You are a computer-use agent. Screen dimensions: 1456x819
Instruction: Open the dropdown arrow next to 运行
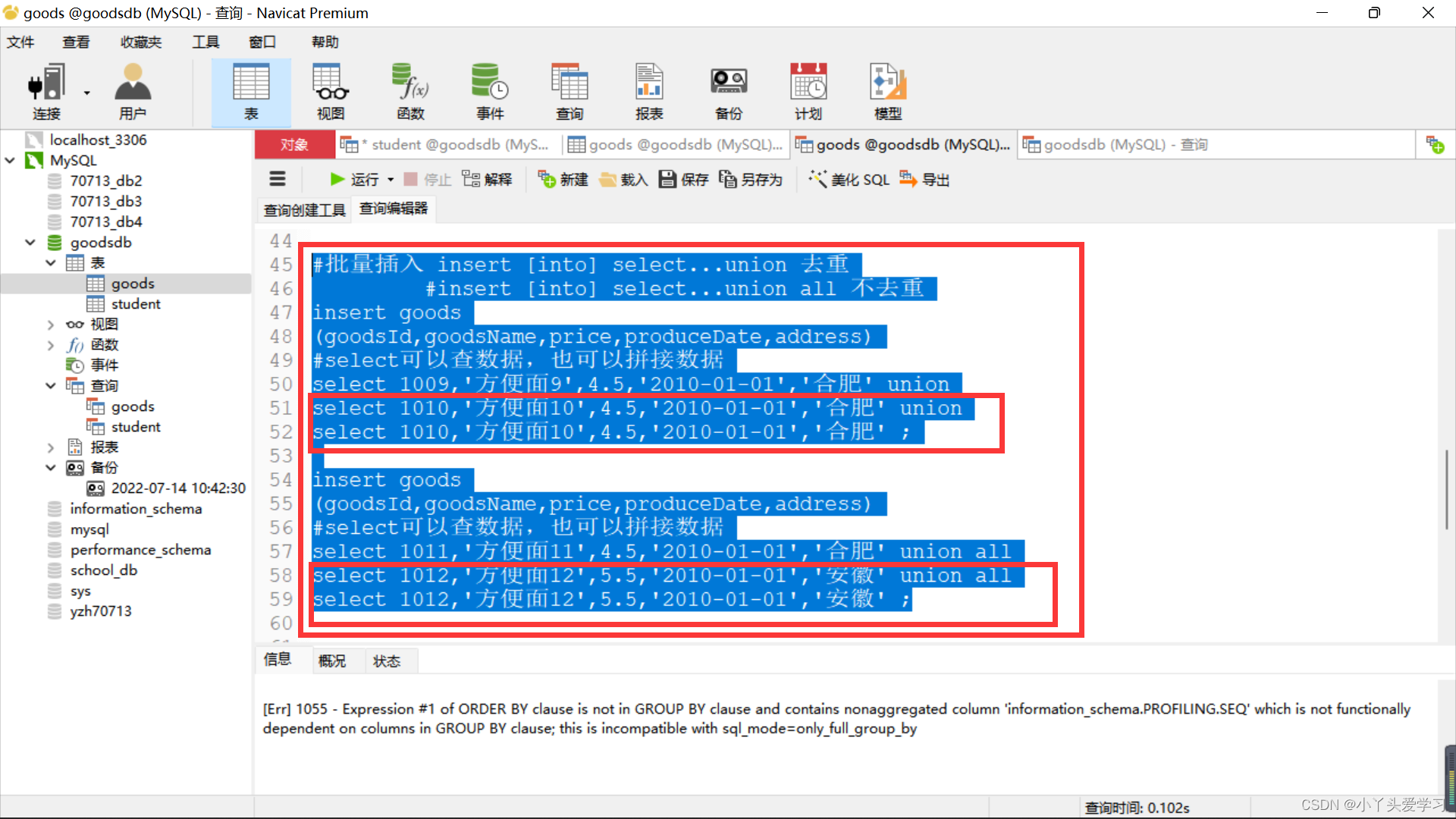coord(391,180)
